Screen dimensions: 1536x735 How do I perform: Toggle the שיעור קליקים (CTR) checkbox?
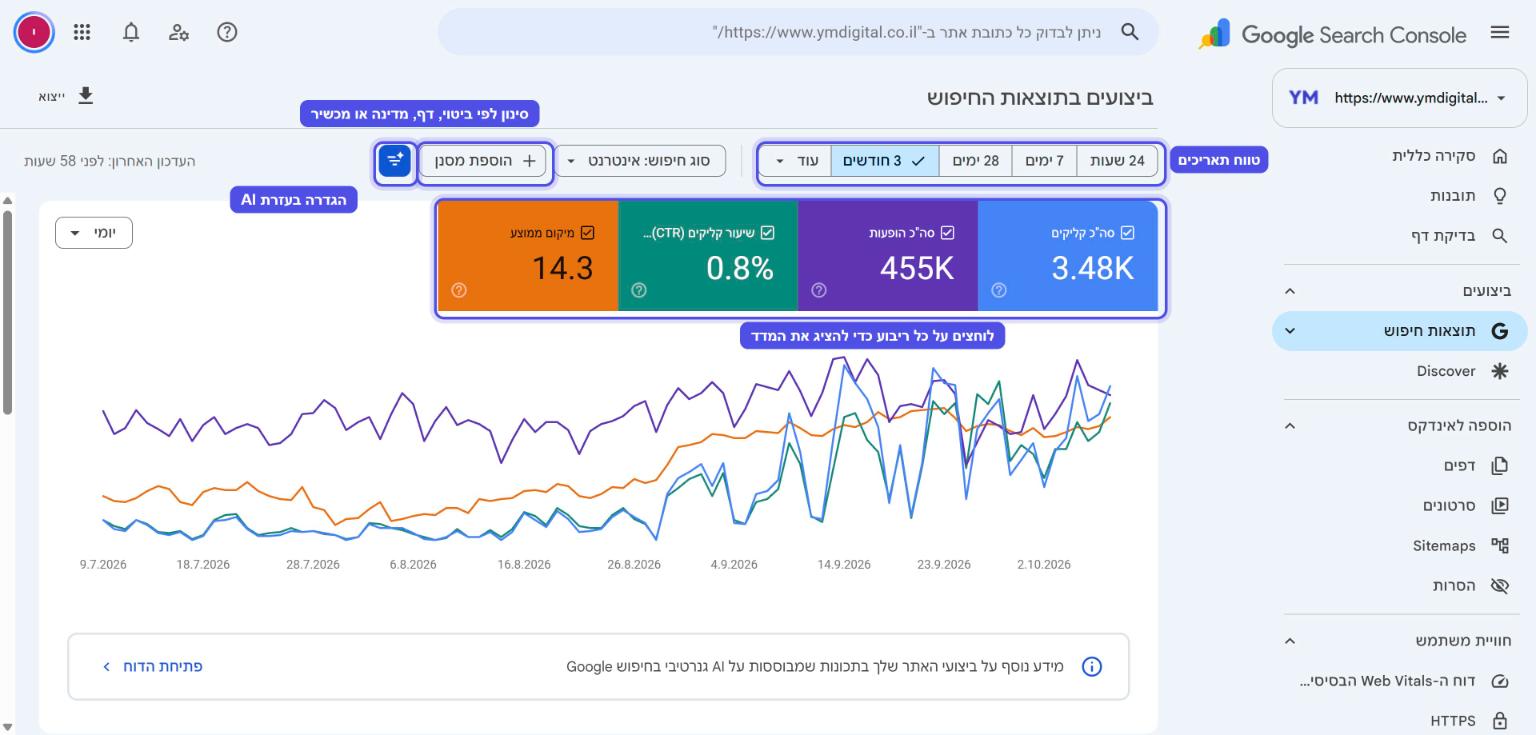click(x=768, y=233)
